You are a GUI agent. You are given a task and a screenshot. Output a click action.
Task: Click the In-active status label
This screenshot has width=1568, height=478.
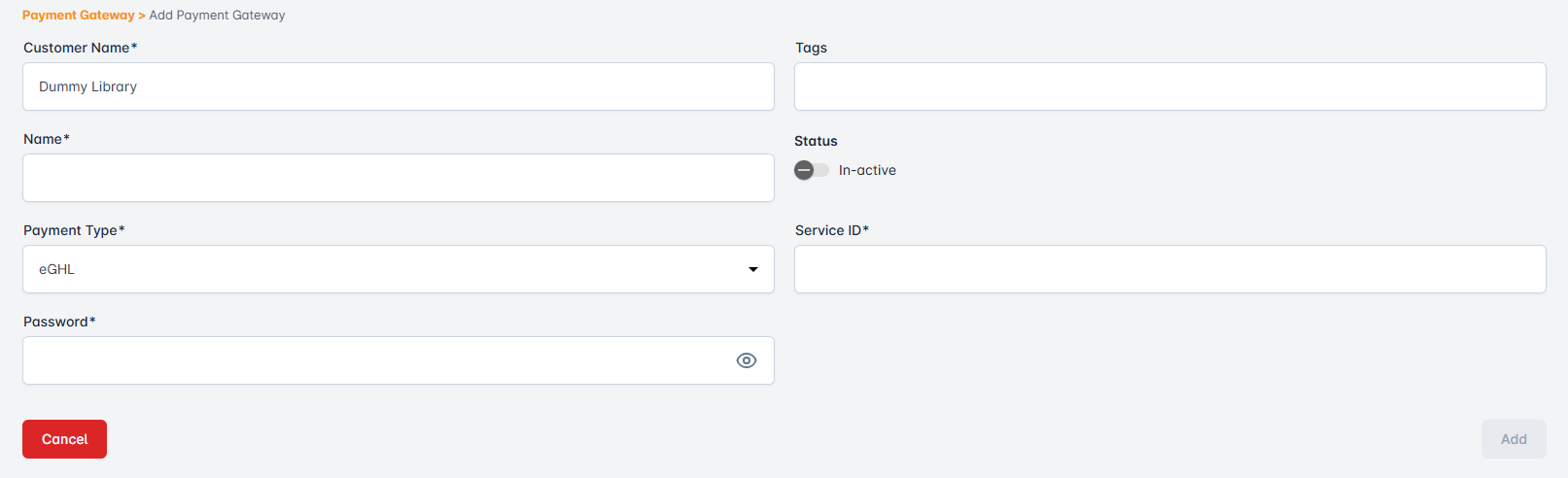click(x=867, y=170)
